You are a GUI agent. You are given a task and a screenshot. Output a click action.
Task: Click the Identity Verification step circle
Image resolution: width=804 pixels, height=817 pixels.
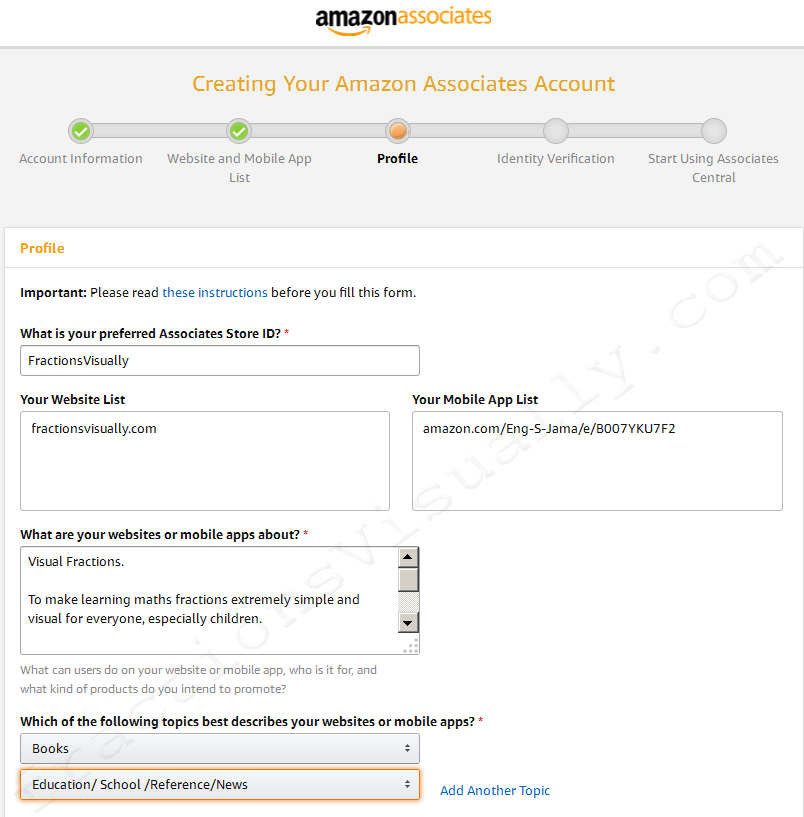tap(555, 131)
